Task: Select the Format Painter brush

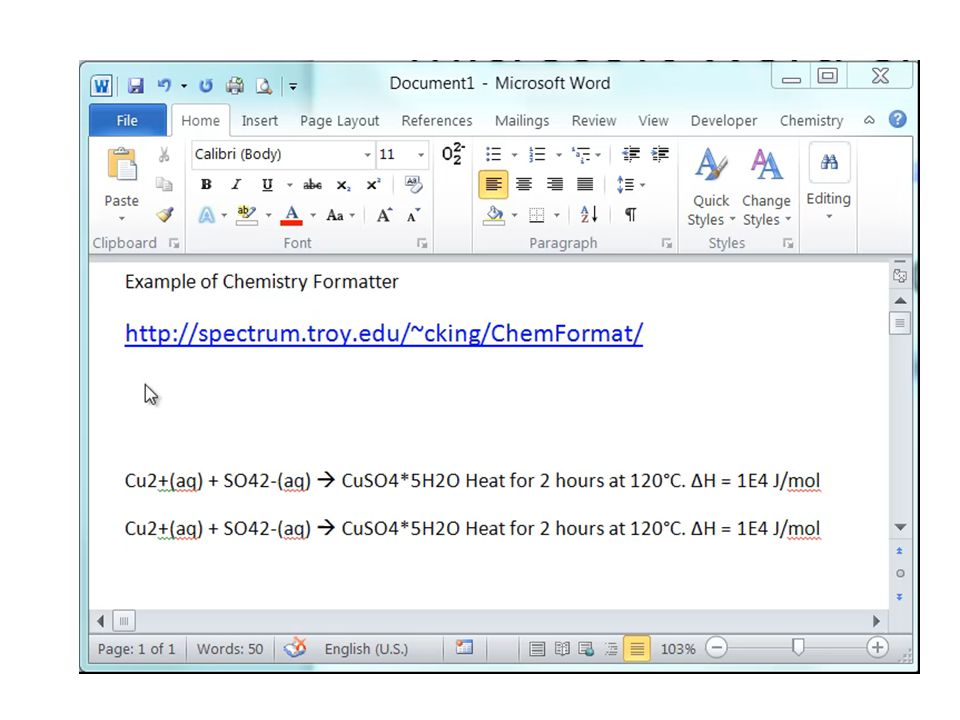Action: (x=164, y=214)
